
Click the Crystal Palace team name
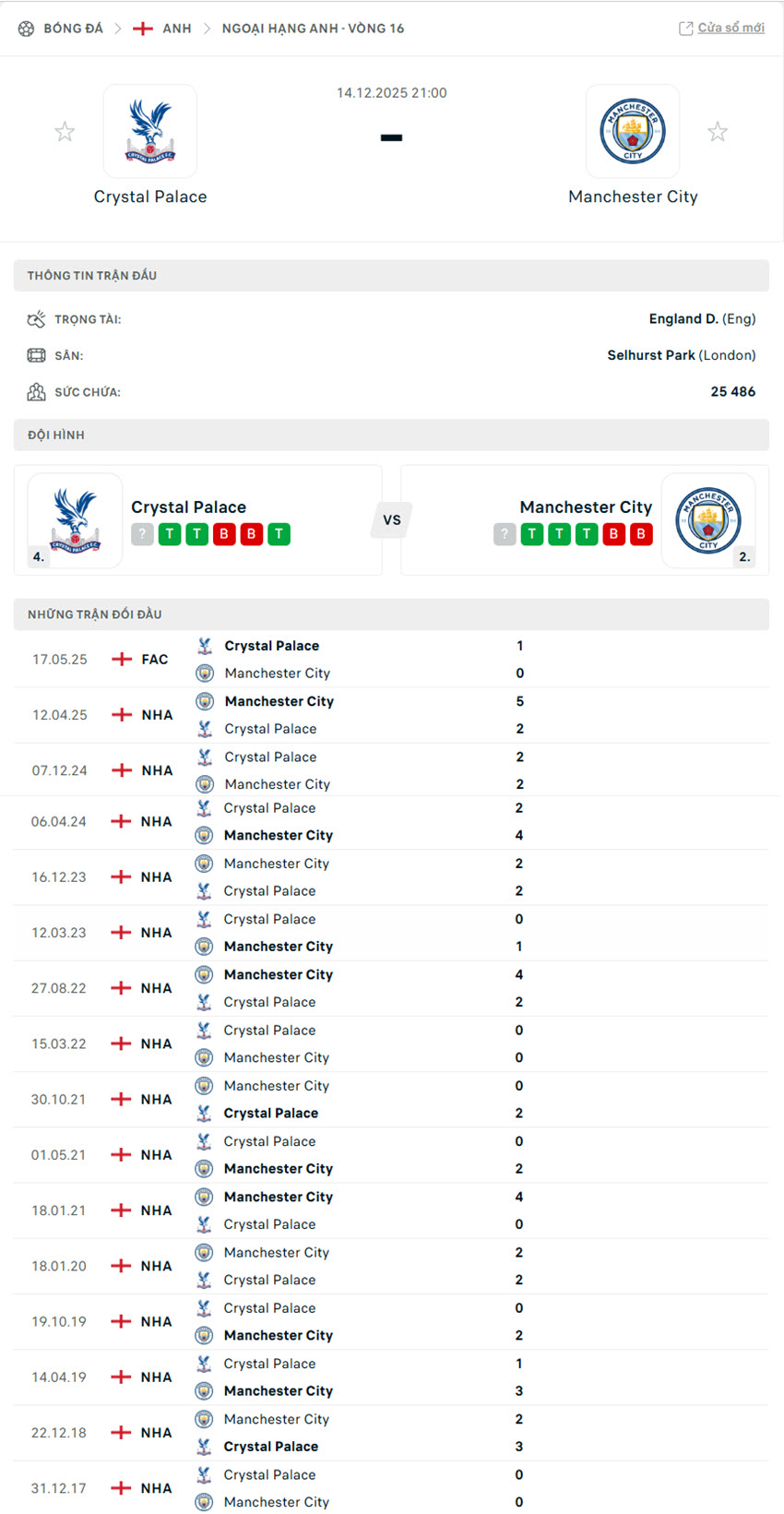[149, 196]
